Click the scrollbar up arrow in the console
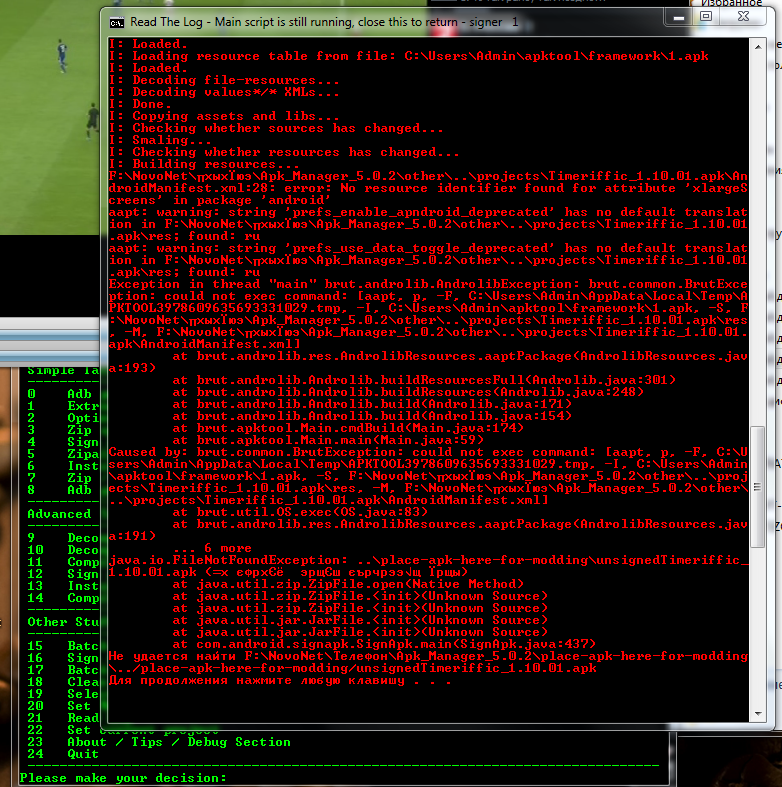The image size is (782, 787). tap(756, 47)
